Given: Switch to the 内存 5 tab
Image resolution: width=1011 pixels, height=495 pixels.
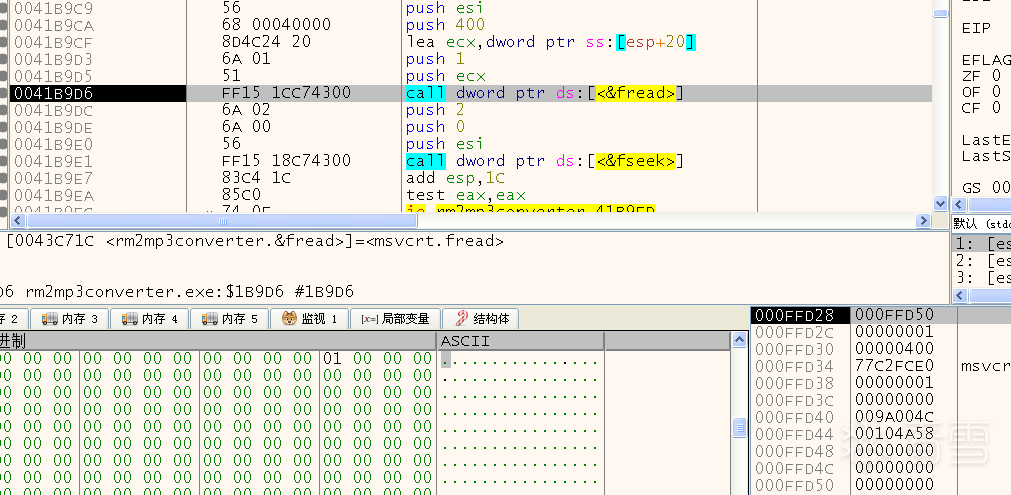Looking at the screenshot, I should tap(230, 319).
